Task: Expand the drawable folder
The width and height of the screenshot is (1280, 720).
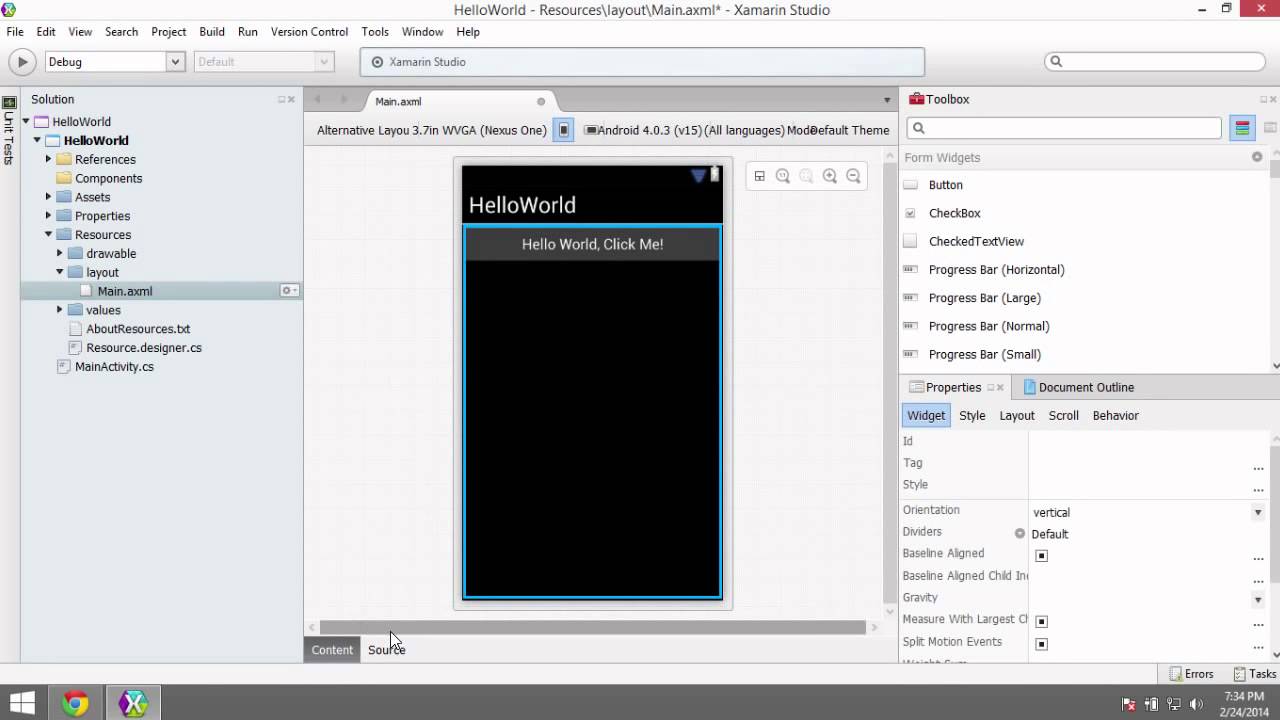Action: coord(59,253)
